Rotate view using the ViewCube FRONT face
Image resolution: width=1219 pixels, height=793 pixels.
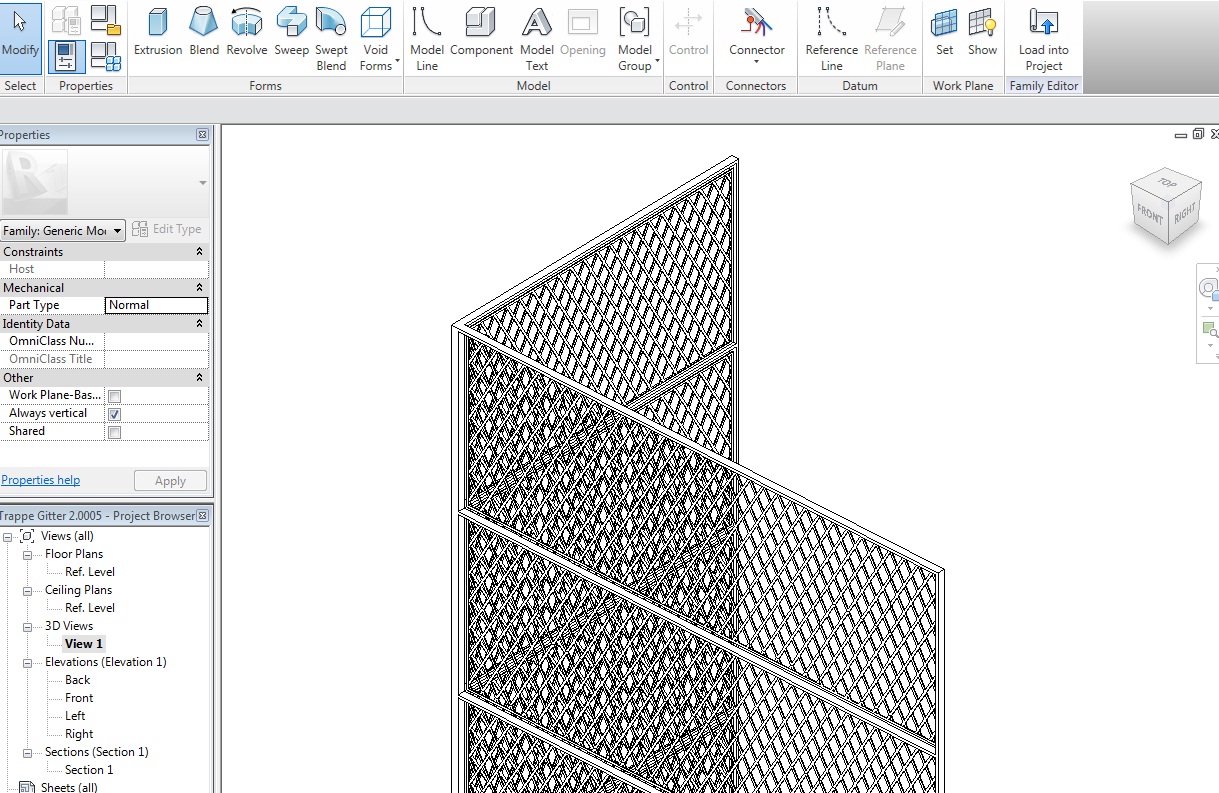(x=1151, y=213)
